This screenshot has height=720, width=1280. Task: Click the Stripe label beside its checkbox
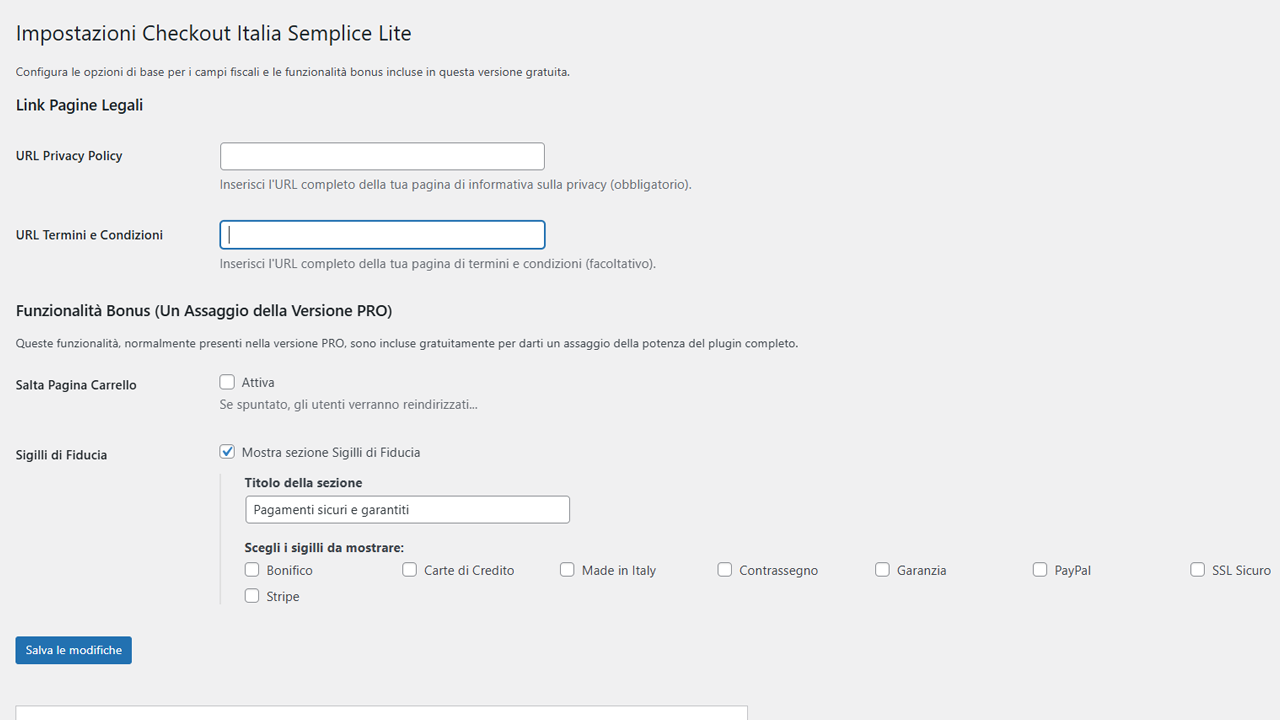click(x=281, y=595)
